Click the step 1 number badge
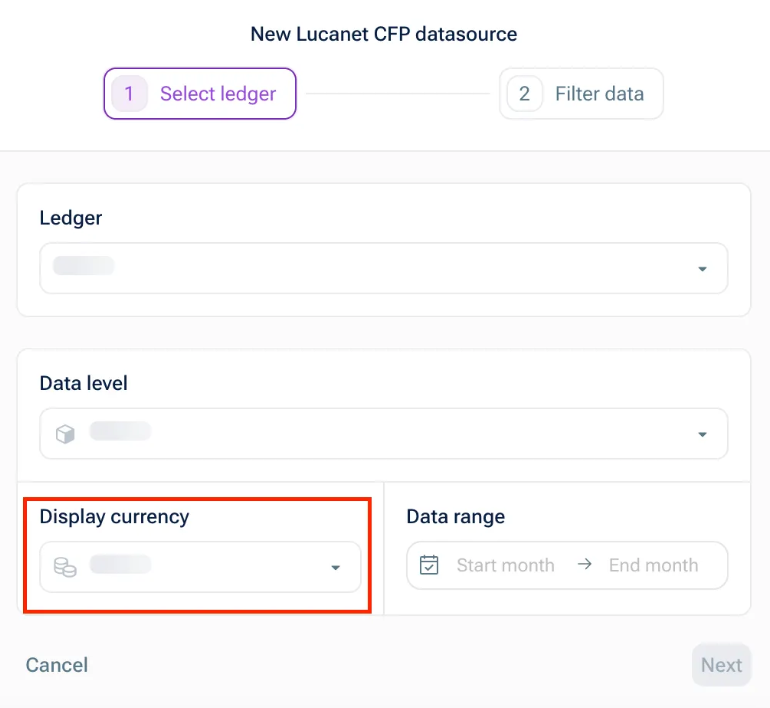The image size is (770, 708). (x=129, y=94)
